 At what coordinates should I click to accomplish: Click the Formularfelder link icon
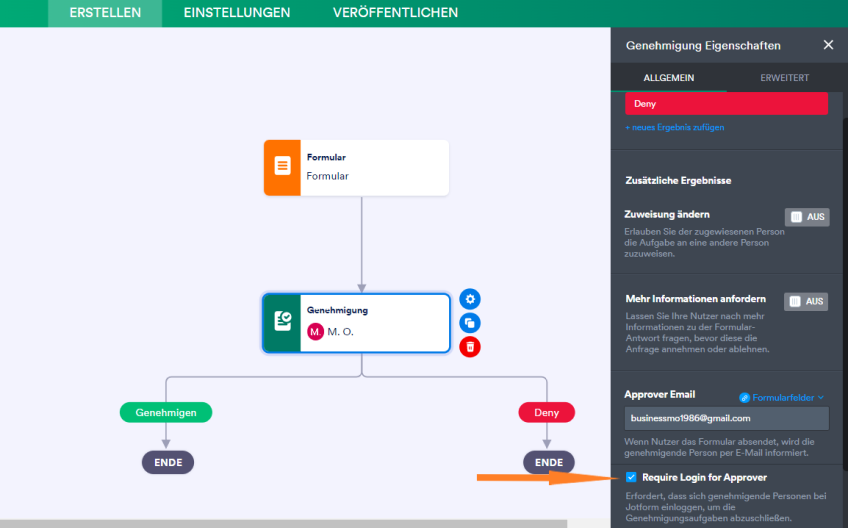[x=744, y=398]
